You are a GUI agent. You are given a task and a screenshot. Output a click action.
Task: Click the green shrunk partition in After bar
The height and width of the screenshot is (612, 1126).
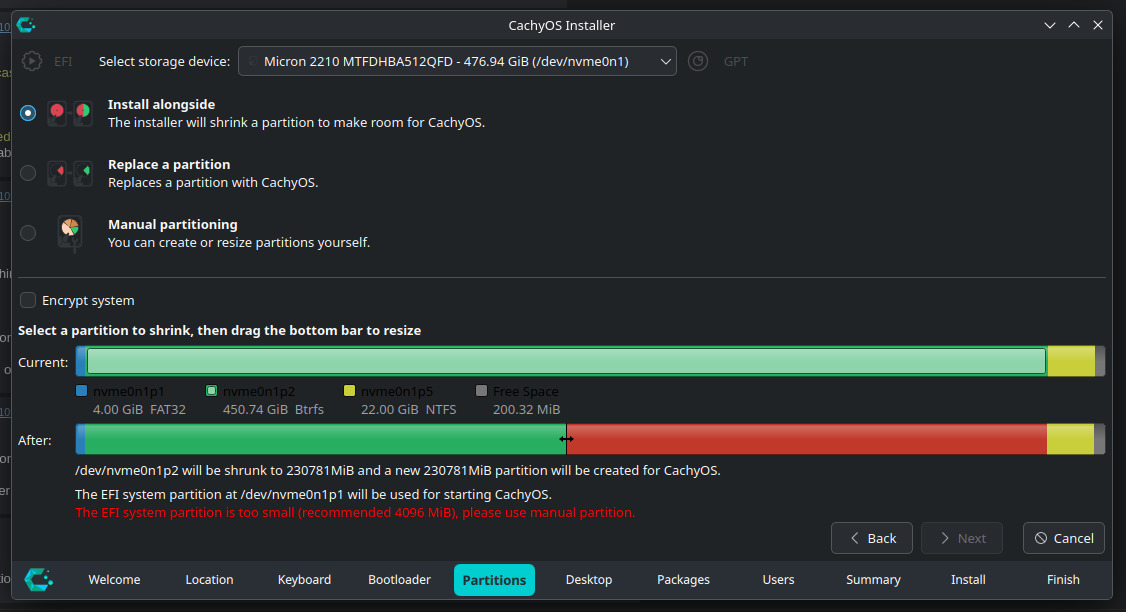[325, 439]
